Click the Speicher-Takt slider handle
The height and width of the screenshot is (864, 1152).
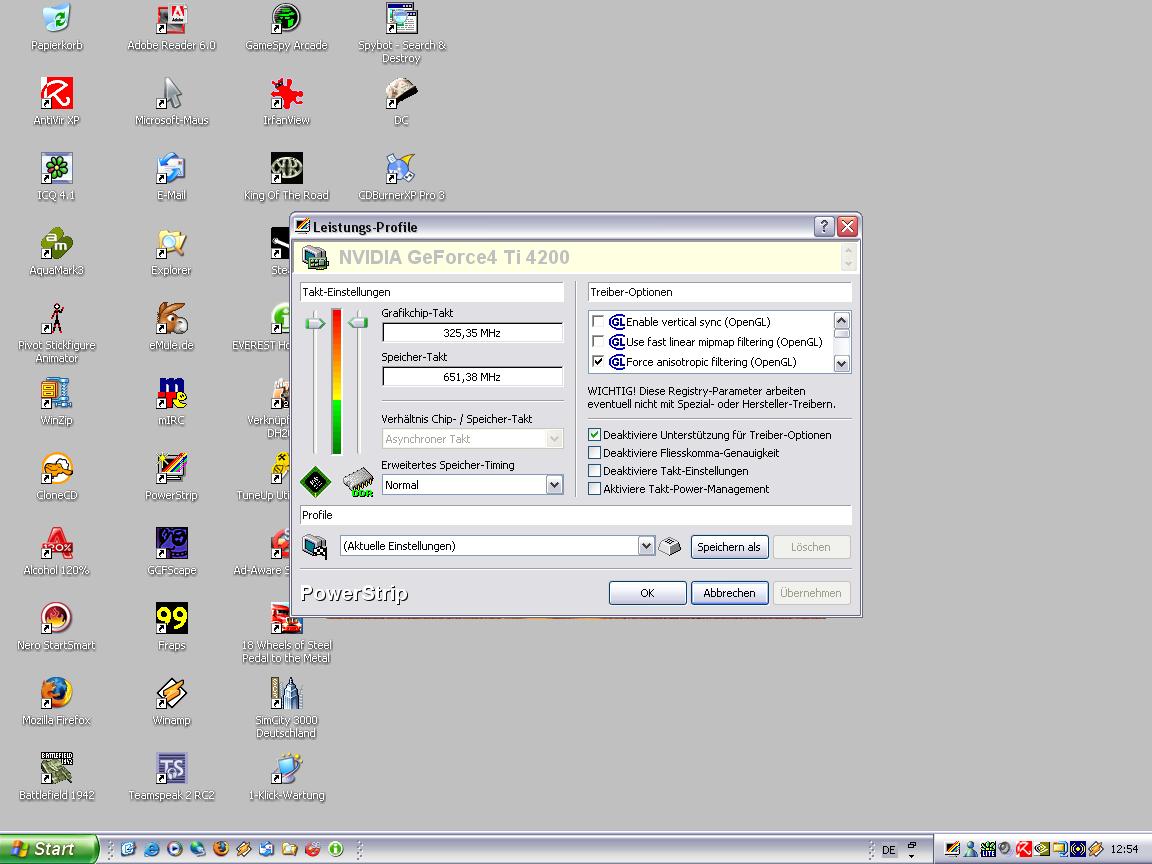pos(358,322)
